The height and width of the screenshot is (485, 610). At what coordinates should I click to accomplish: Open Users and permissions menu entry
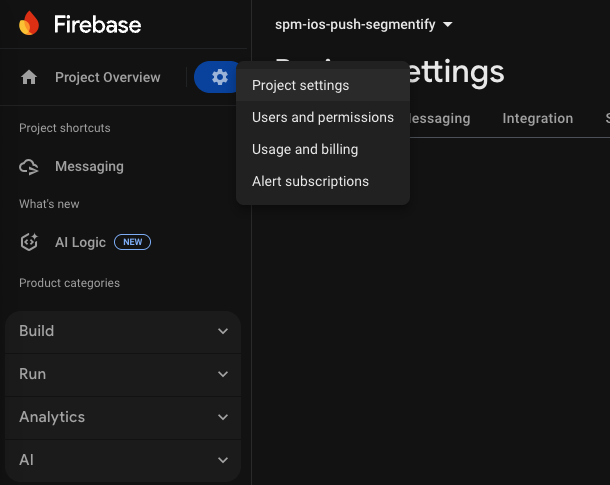click(x=323, y=117)
